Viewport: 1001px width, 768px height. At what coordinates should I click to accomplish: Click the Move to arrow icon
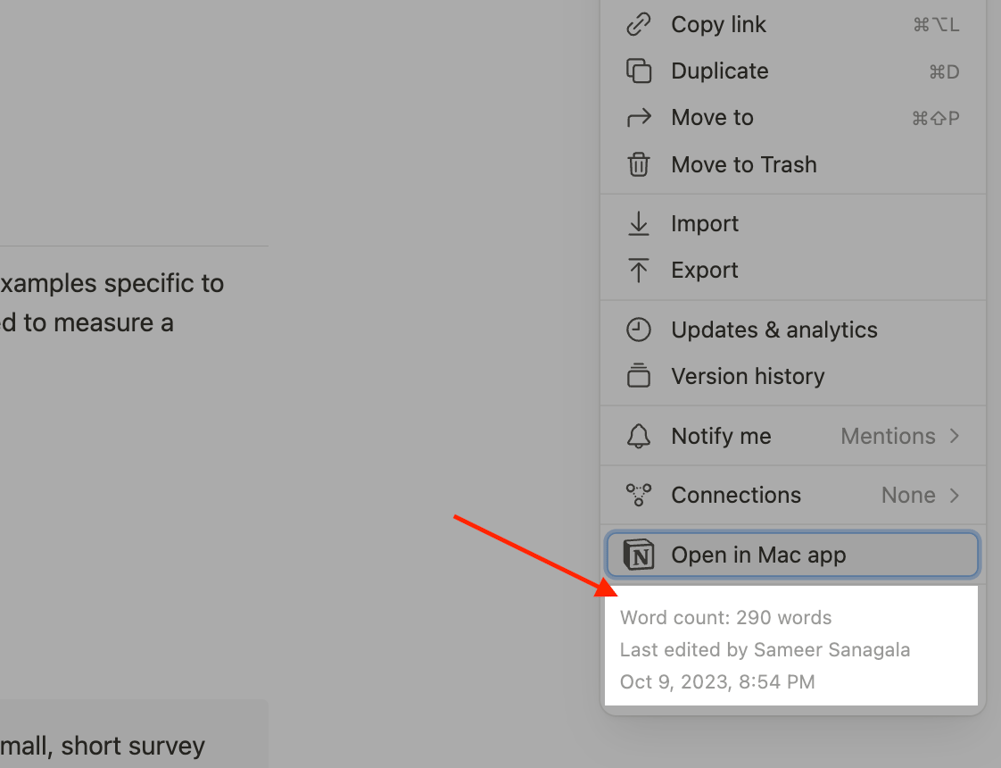[x=638, y=118]
